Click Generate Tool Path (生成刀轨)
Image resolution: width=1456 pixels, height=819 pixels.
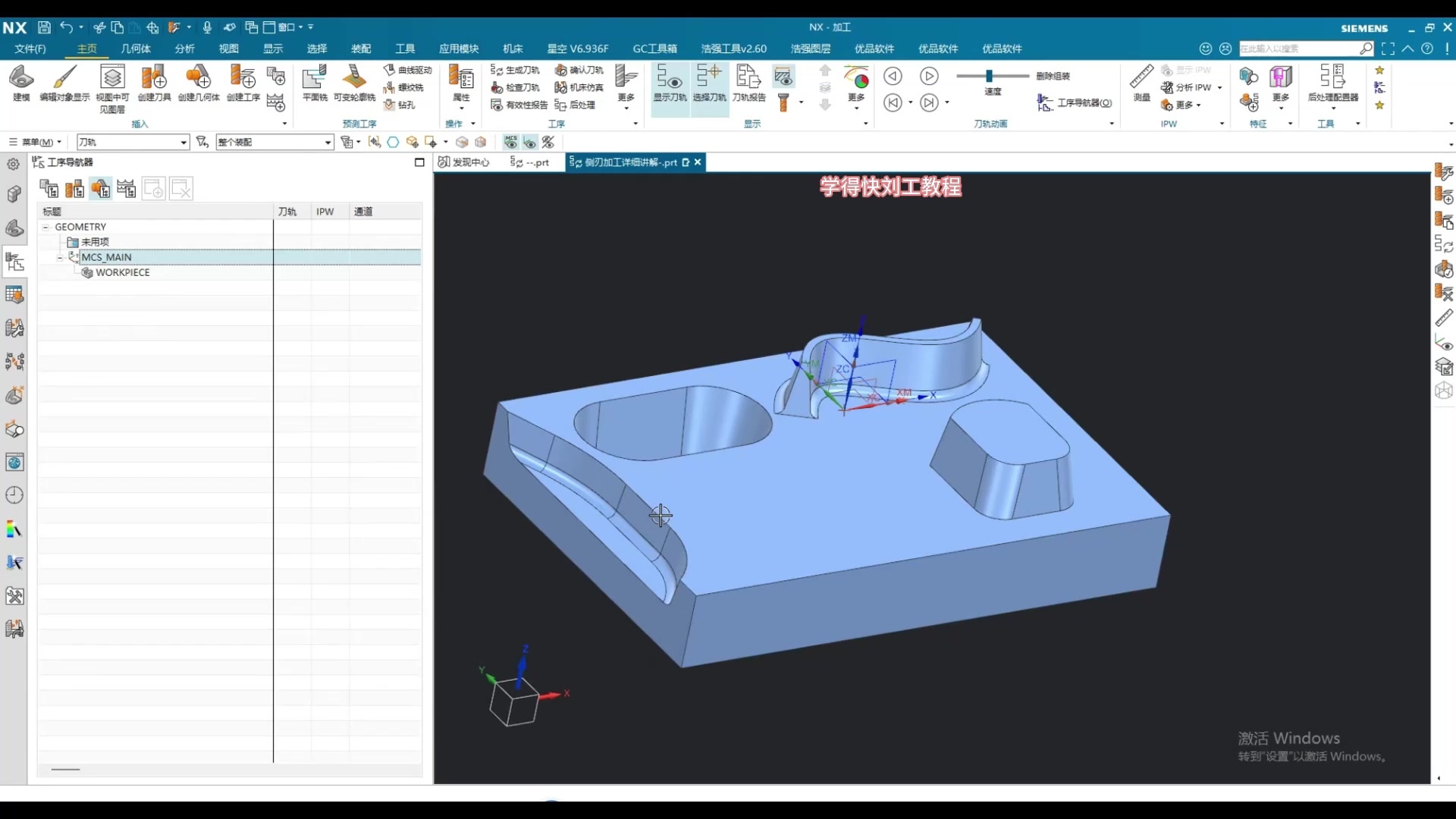[516, 70]
